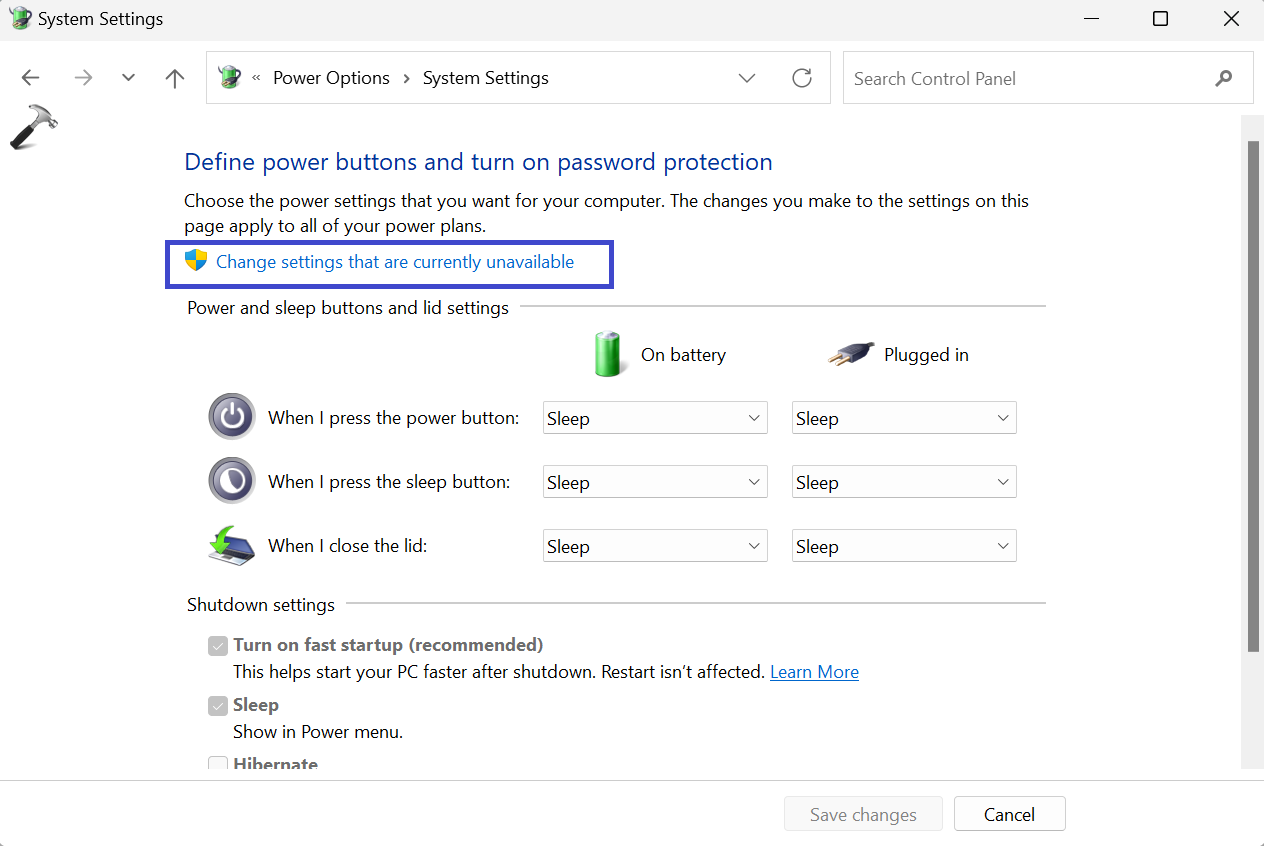Navigate to Power Options breadcrumb
1264x846 pixels.
coord(331,78)
